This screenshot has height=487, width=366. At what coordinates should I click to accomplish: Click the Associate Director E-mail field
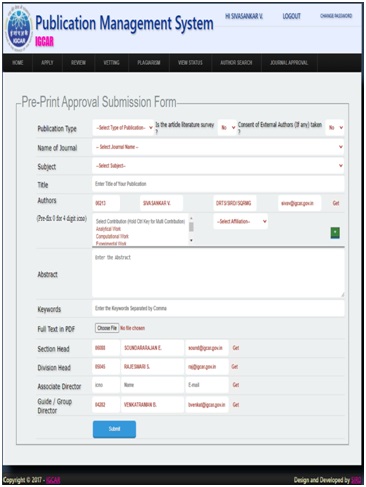207,385
